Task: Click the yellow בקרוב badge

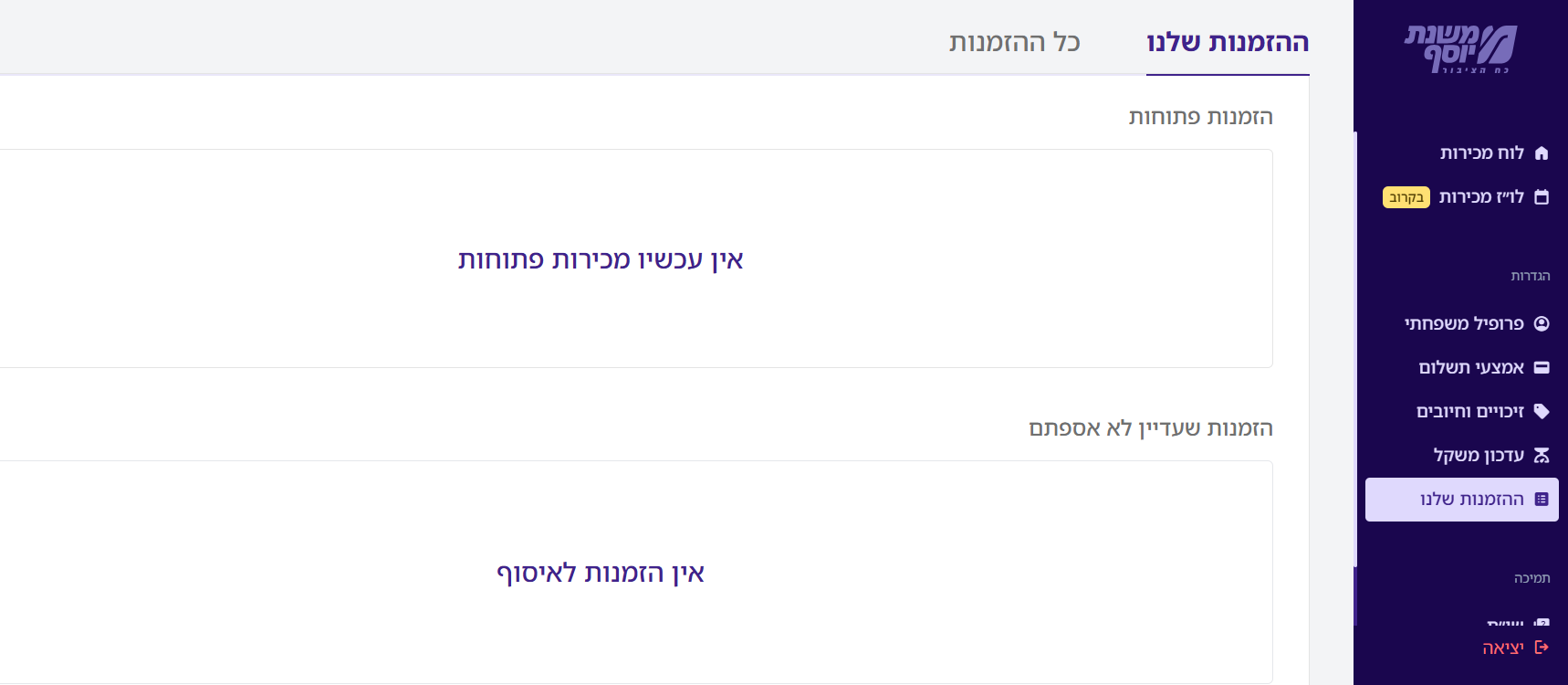Action: [1405, 197]
